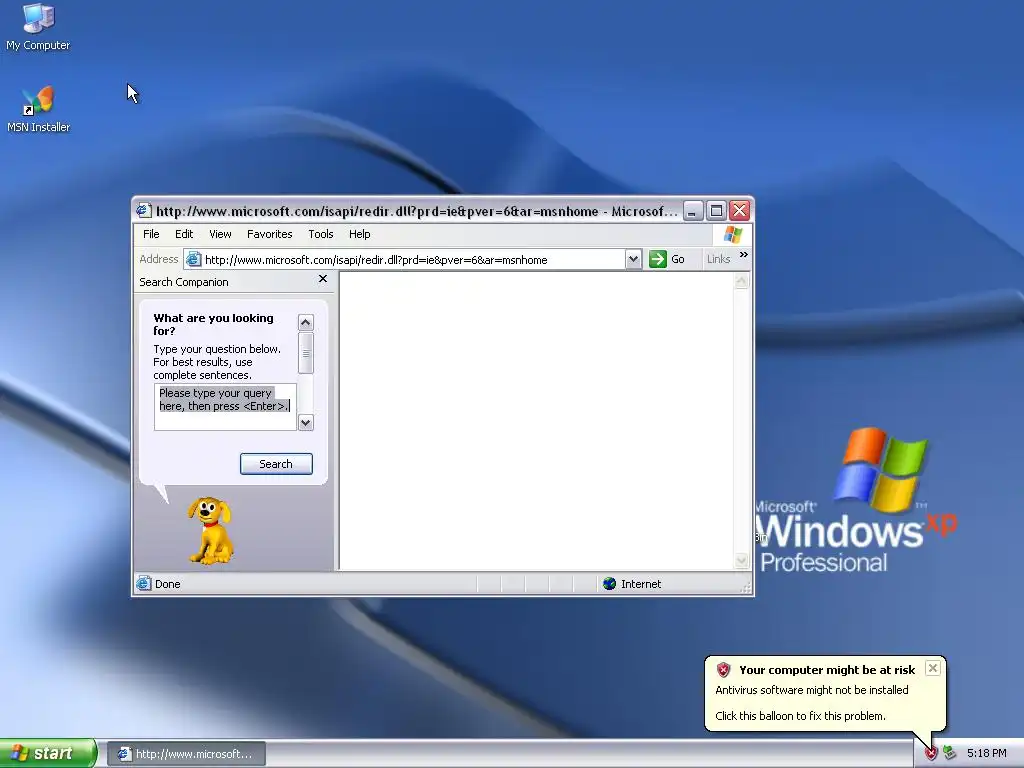Click the network connection tray icon
This screenshot has width=1024, height=768.
point(950,753)
